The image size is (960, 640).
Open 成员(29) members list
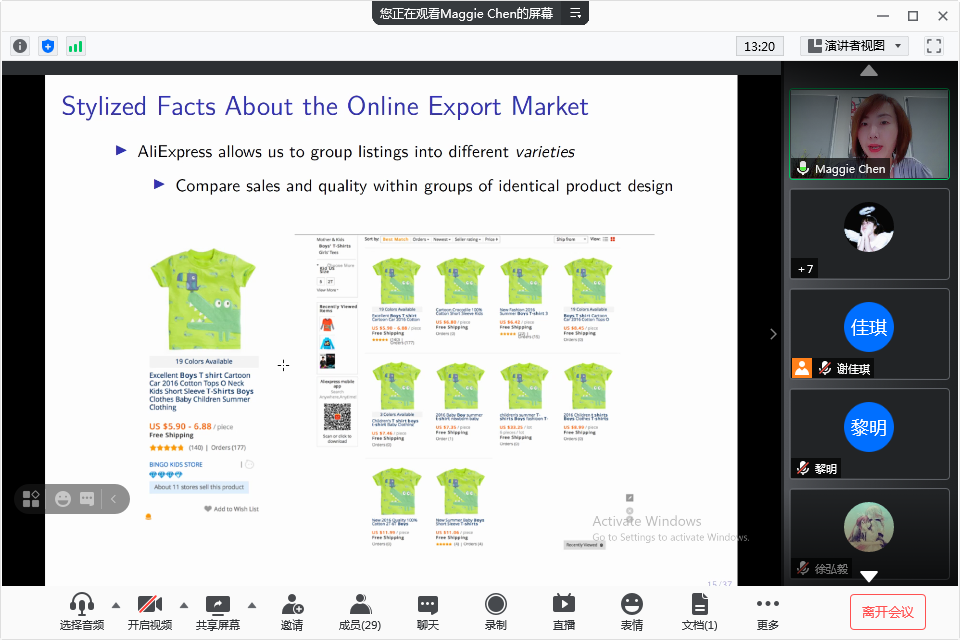[360, 612]
